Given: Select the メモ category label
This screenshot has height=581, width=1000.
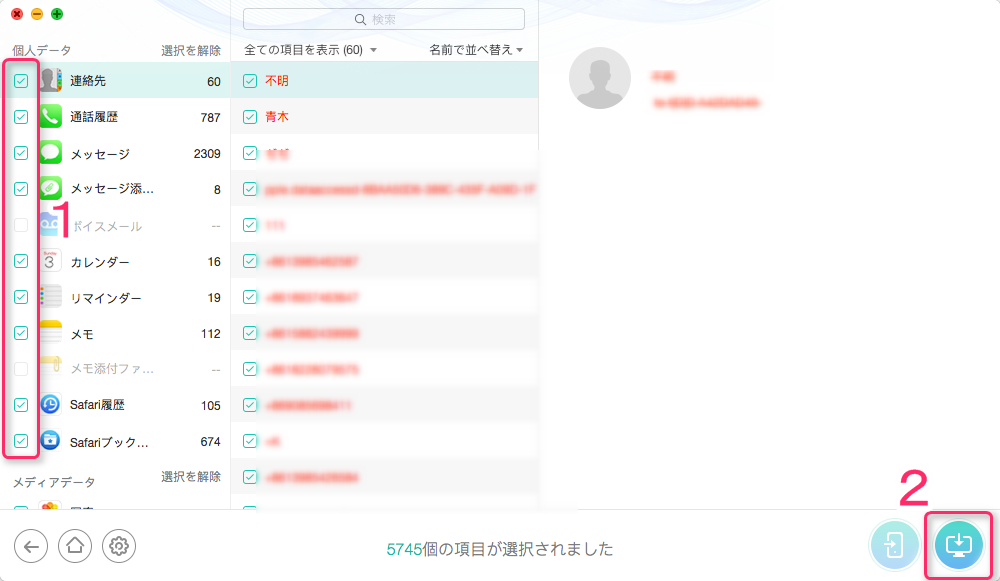Looking at the screenshot, I should (x=82, y=334).
